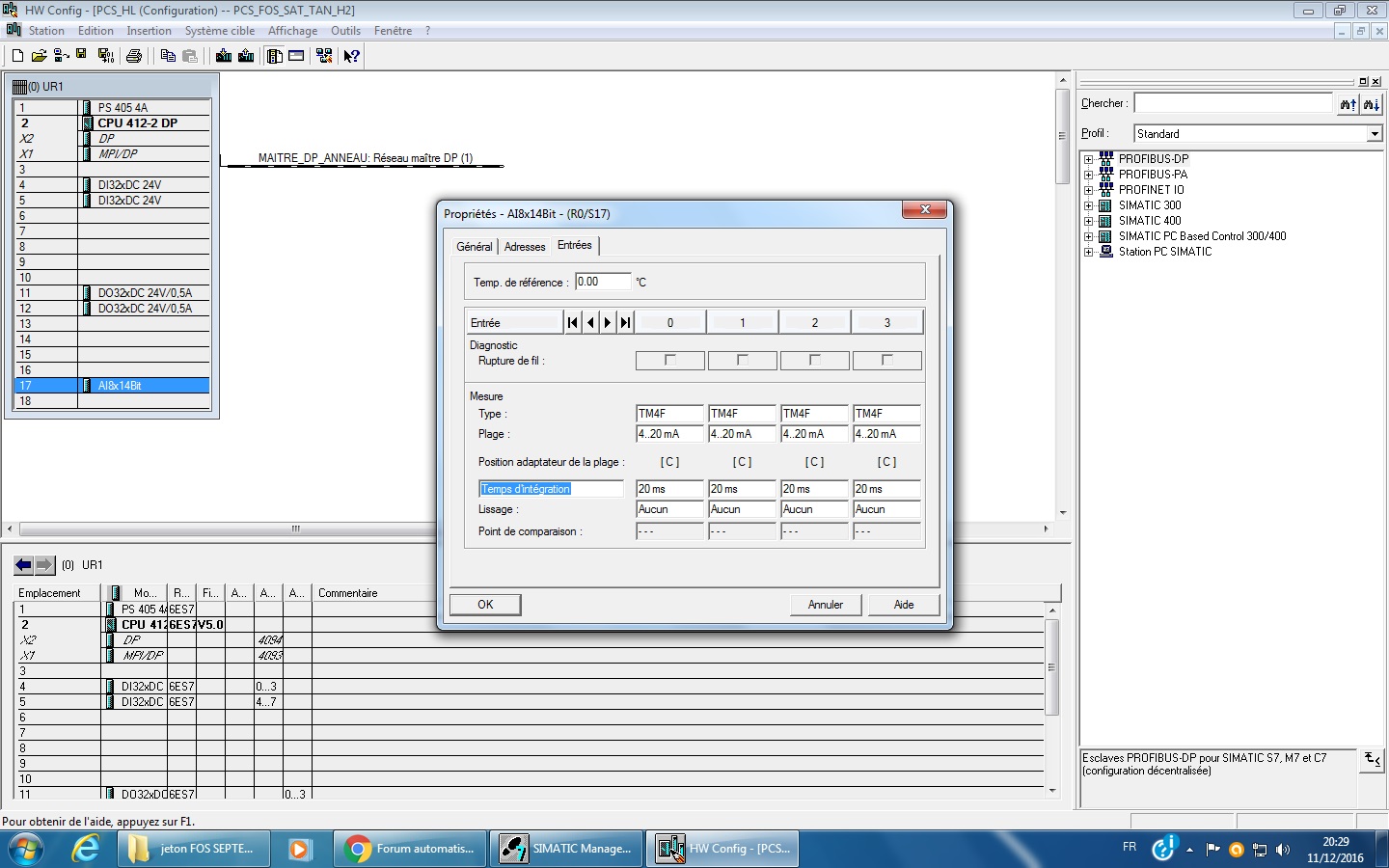Expand the PROFIBUS-DP catalog node
This screenshot has width=1389, height=868.
[1088, 159]
